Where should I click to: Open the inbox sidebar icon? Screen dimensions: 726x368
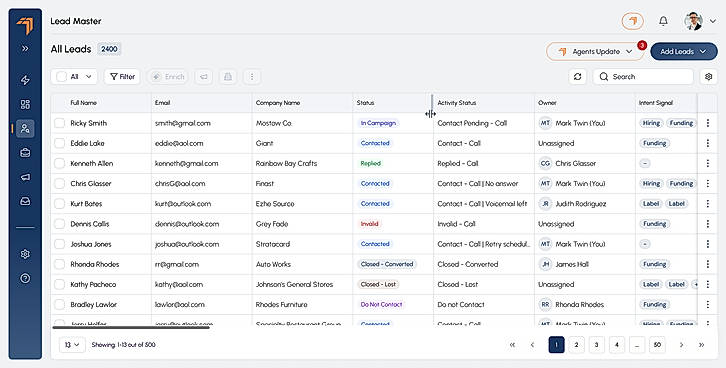(25, 201)
